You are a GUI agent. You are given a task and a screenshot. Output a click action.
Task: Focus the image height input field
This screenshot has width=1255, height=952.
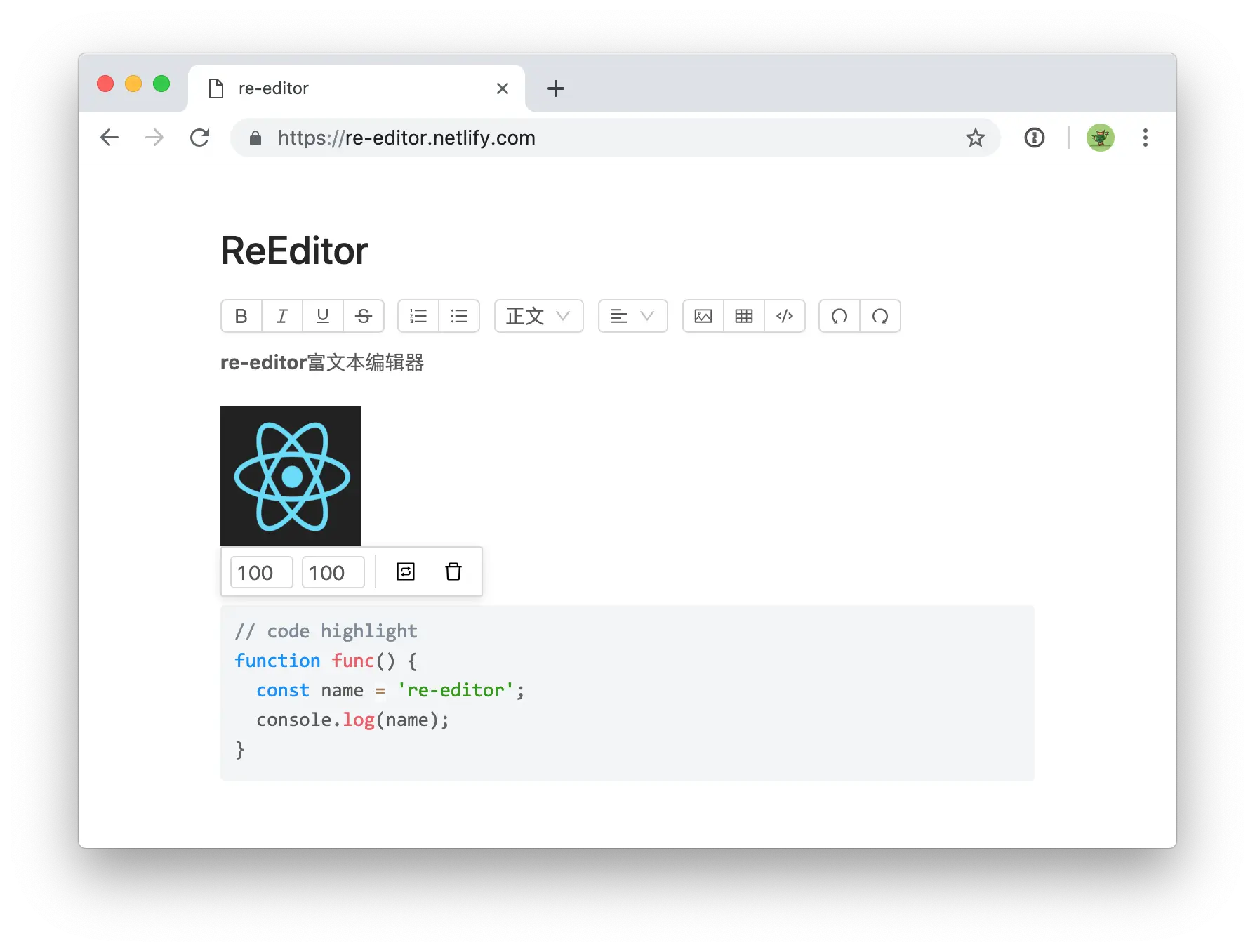(333, 572)
